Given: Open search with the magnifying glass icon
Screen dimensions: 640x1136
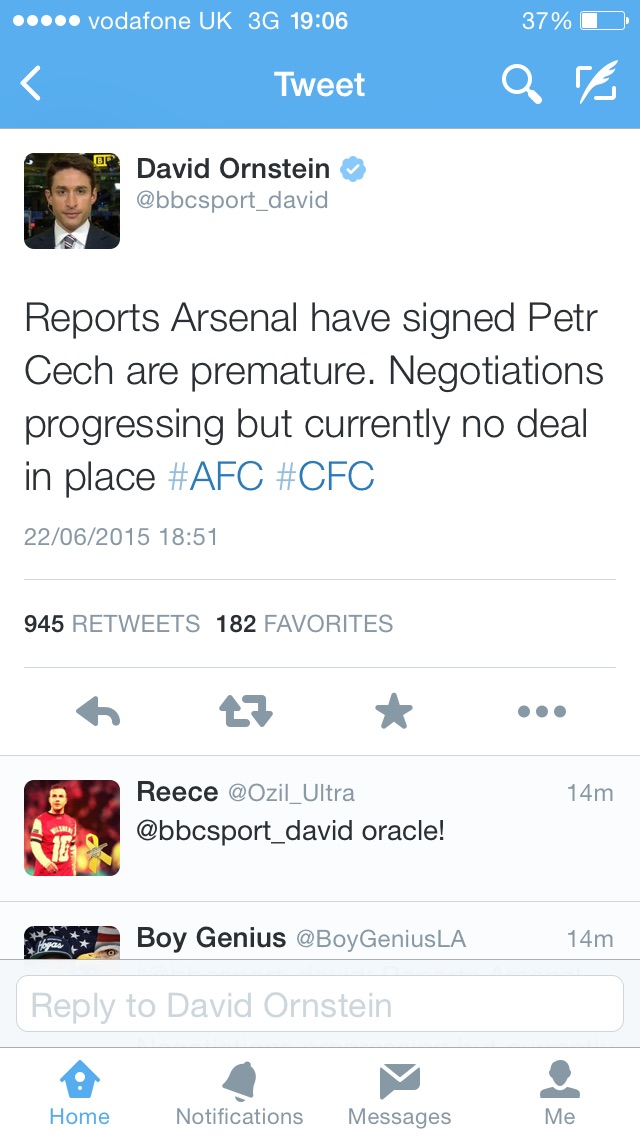Looking at the screenshot, I should tap(522, 83).
